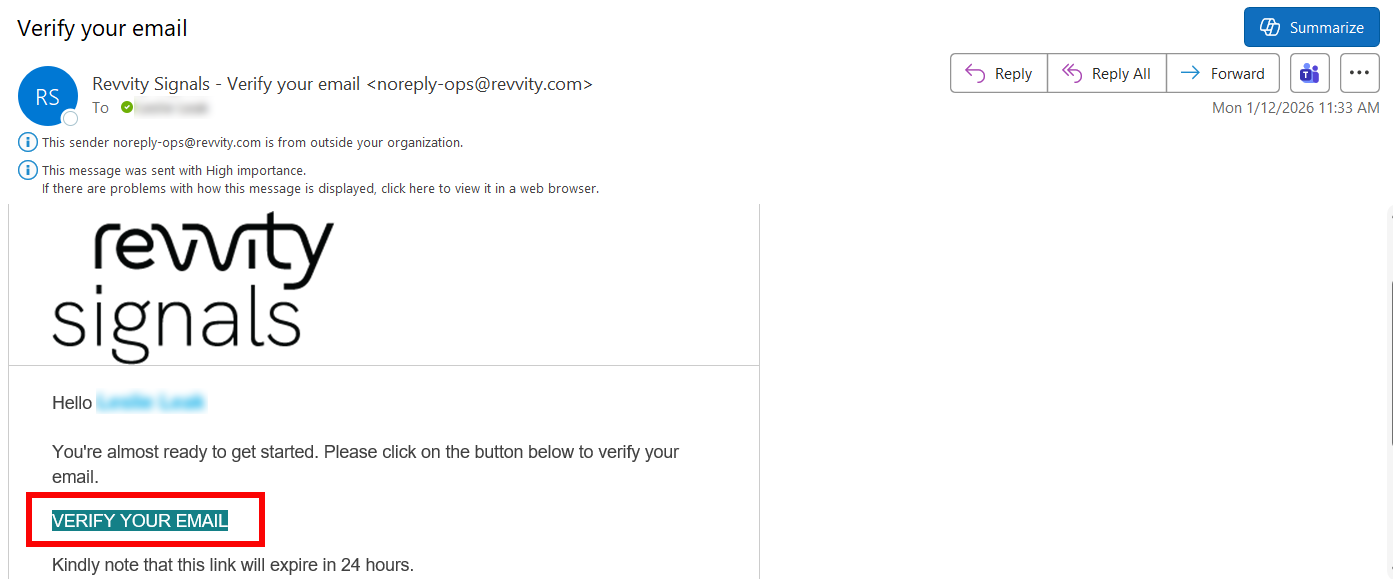Click the blurred name after Hello greeting
The image size is (1393, 579).
point(151,403)
